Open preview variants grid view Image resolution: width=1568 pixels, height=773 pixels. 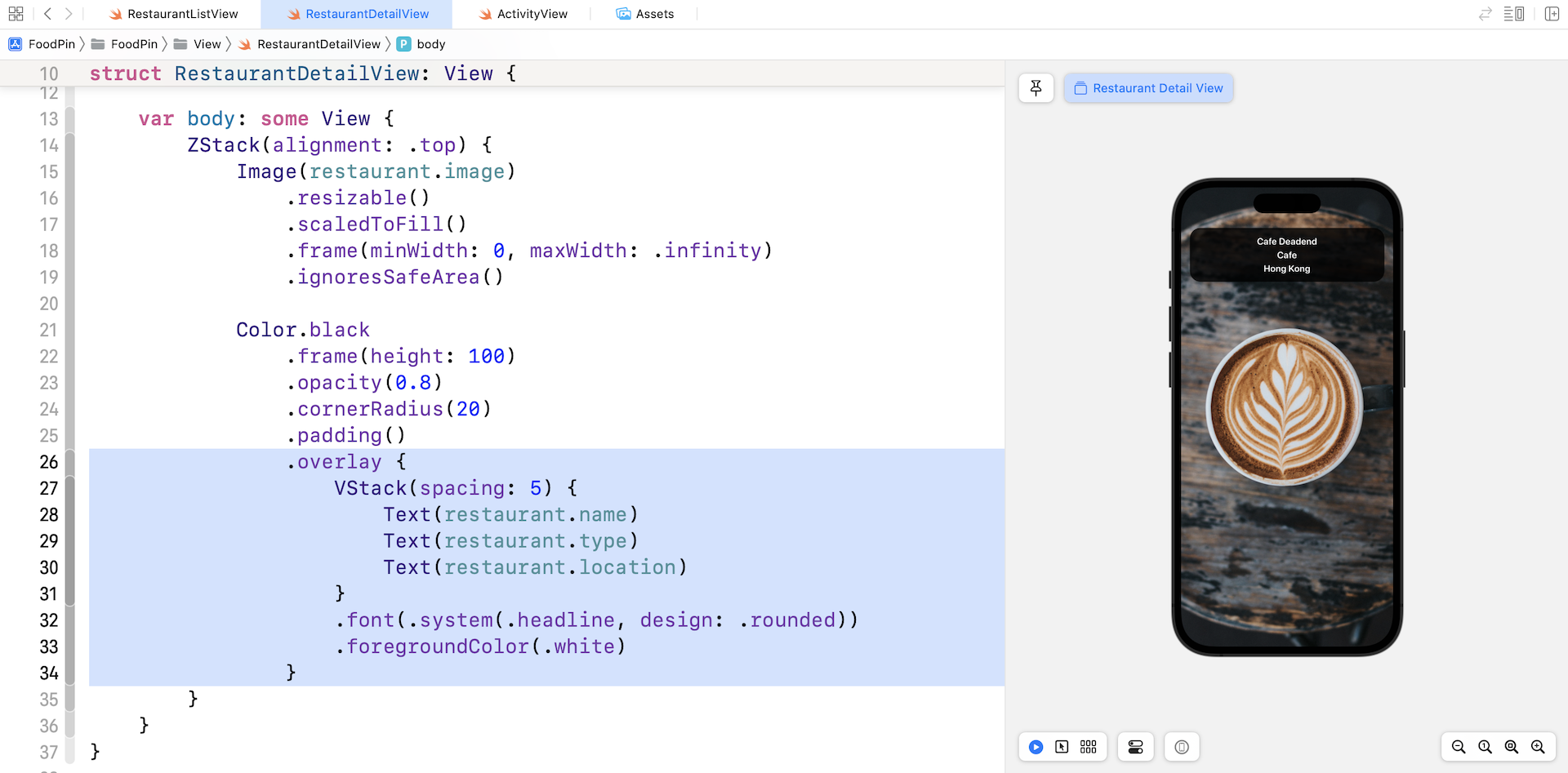point(1088,746)
